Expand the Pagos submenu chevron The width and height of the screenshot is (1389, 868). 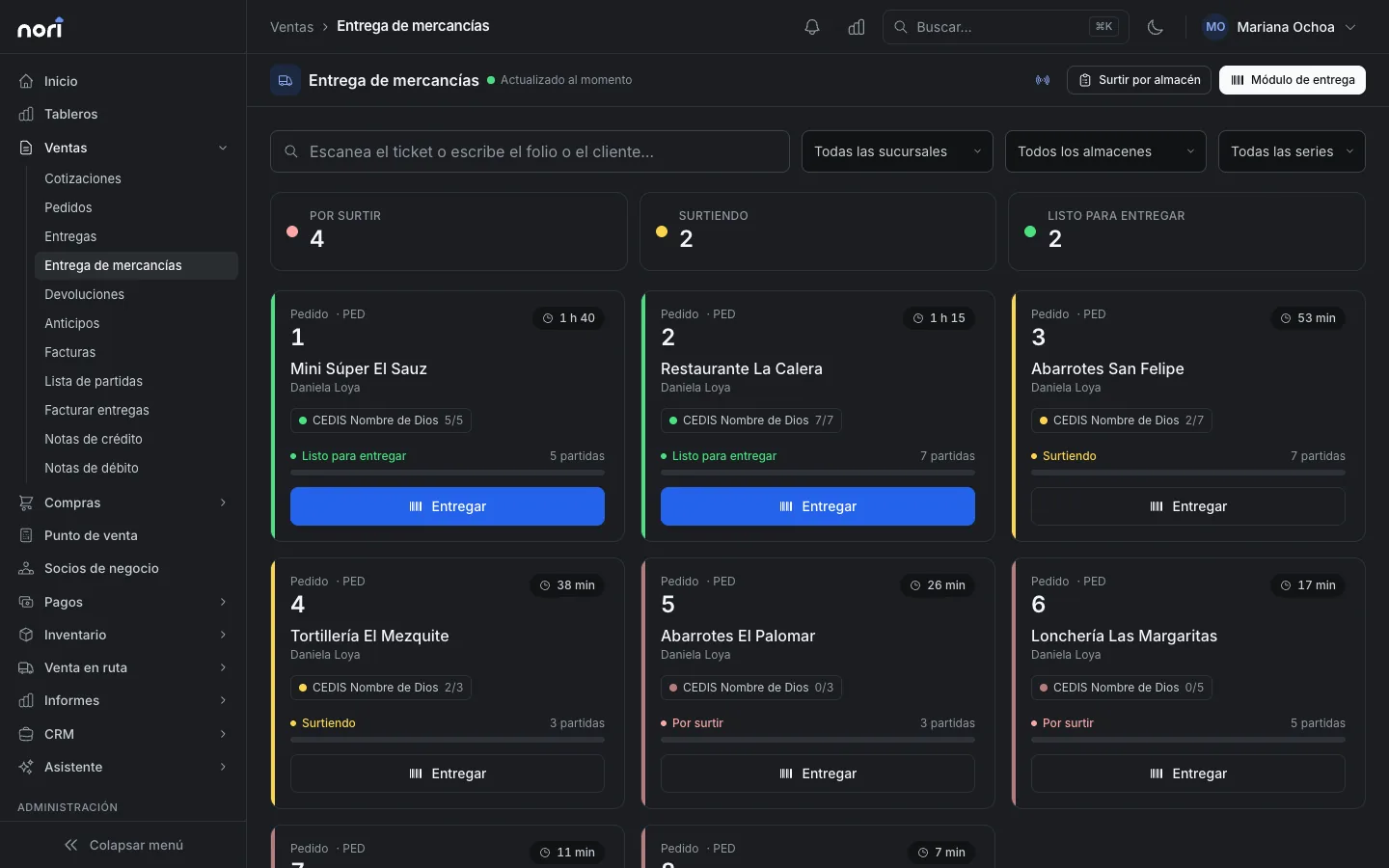[x=223, y=602]
